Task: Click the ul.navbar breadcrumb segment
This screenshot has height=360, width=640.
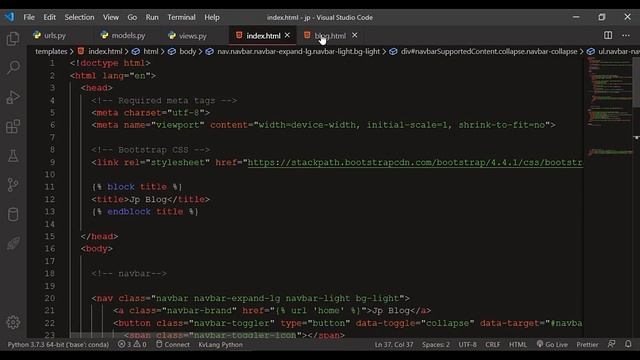Action: tap(619, 51)
